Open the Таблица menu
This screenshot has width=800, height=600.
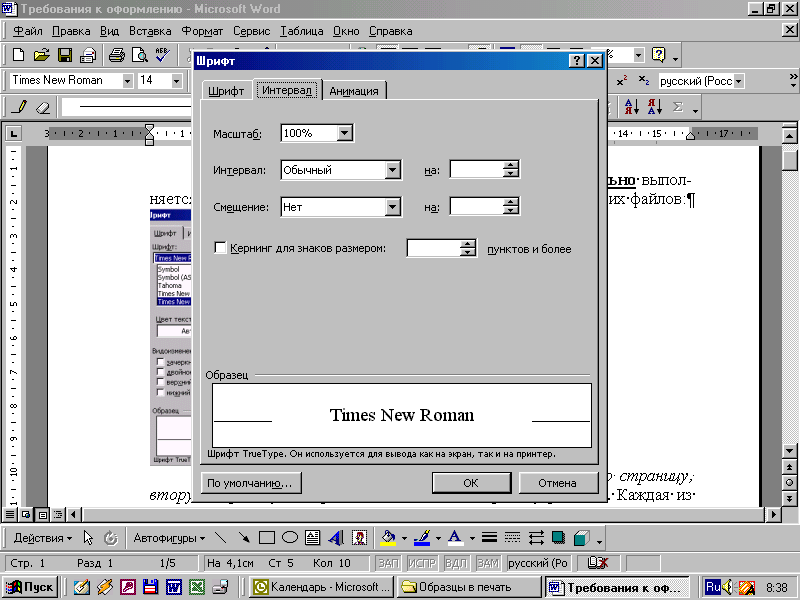[x=301, y=31]
